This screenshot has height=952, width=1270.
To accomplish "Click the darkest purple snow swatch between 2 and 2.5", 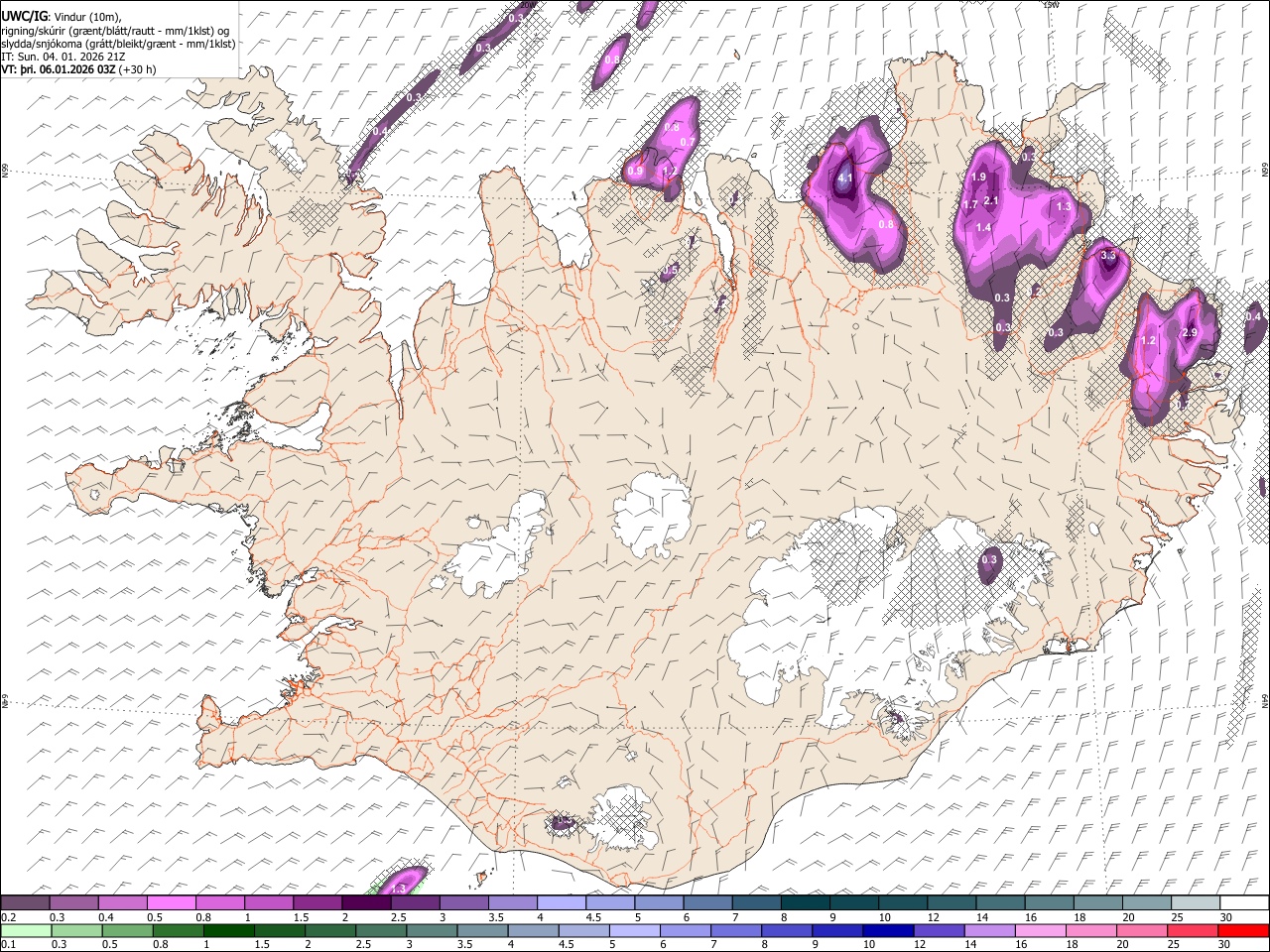I will pyautogui.click(x=366, y=902).
